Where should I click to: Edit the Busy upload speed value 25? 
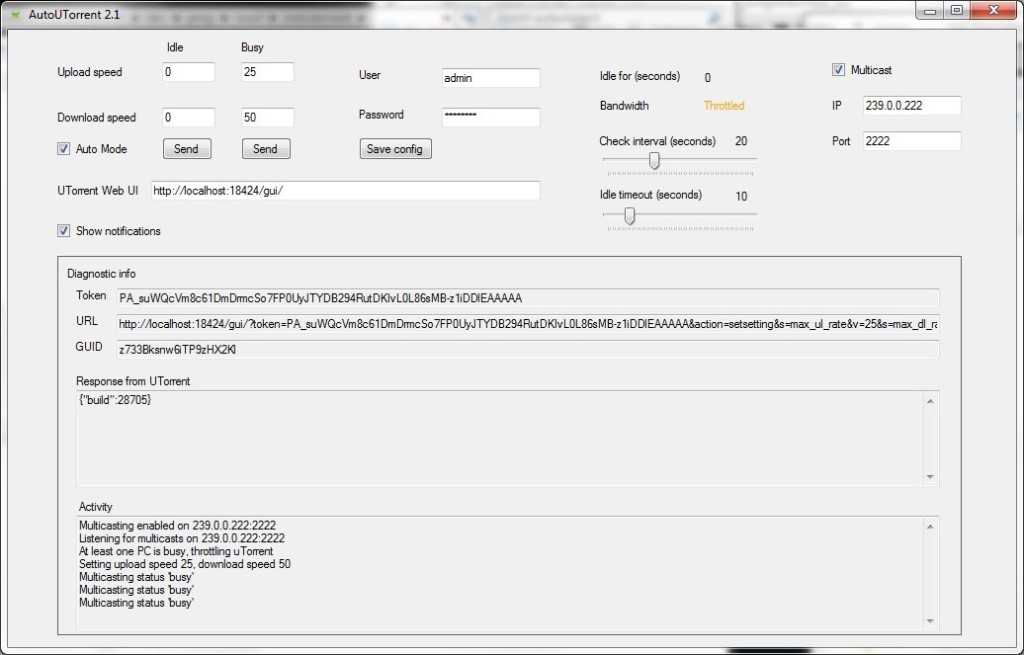tap(266, 72)
